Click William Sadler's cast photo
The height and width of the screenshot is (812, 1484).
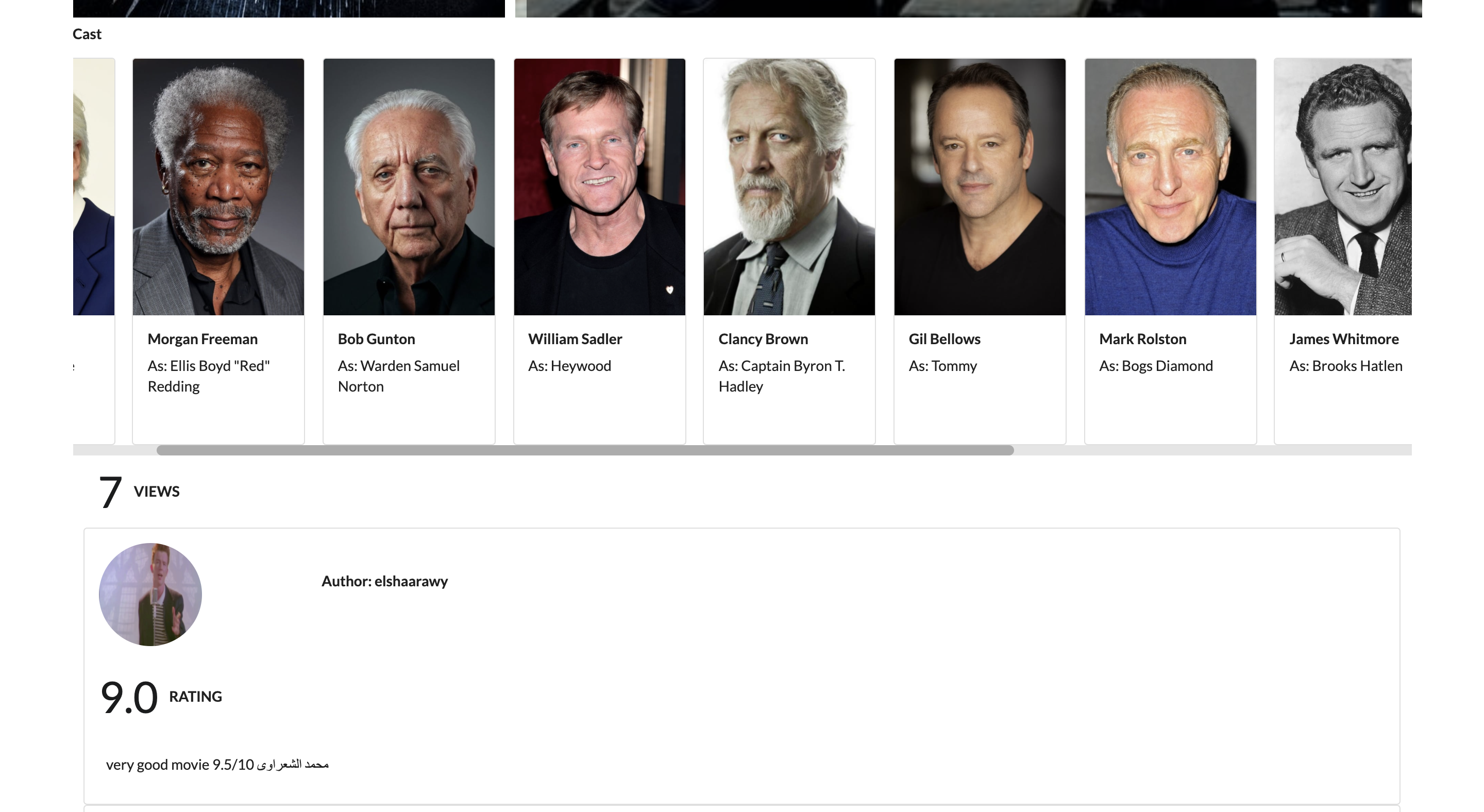[600, 187]
